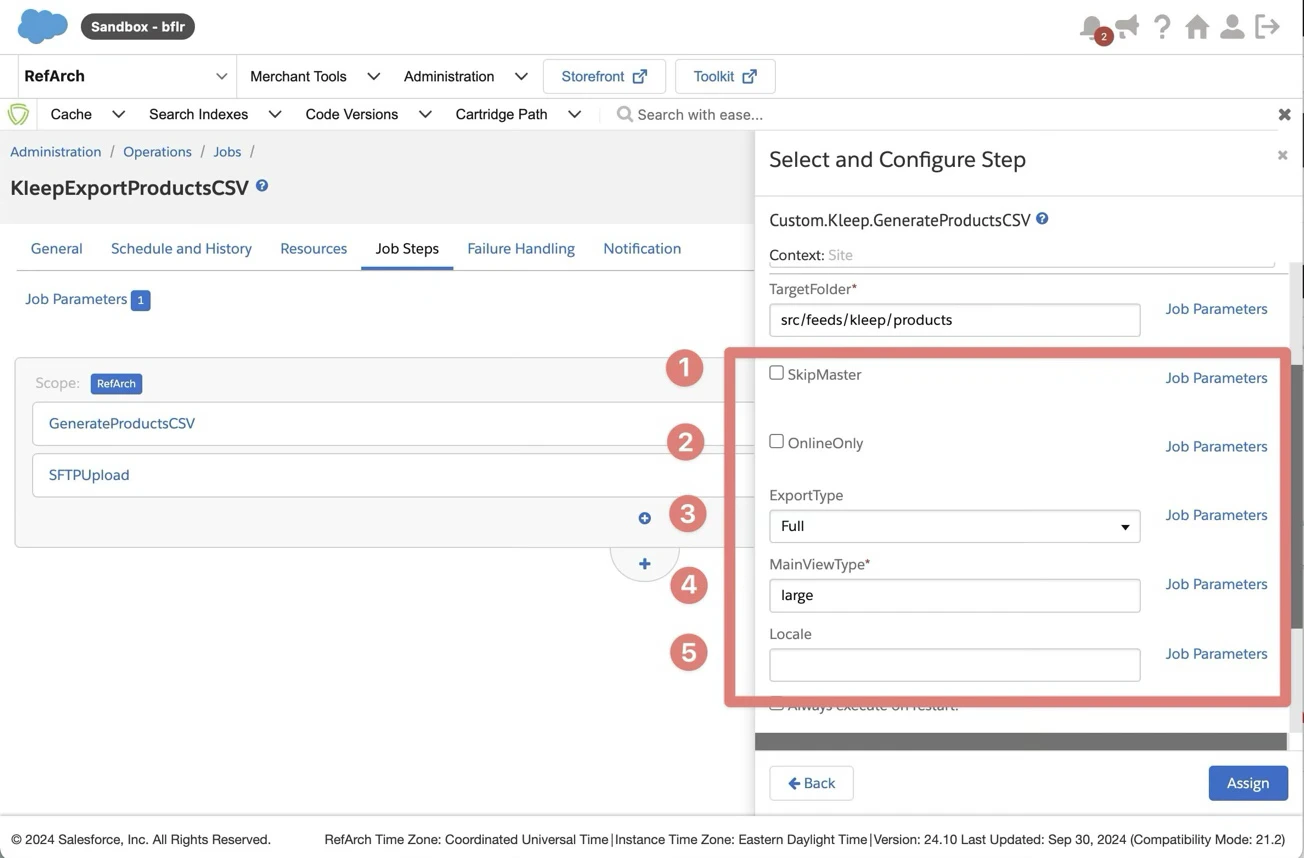1304x858 pixels.
Task: Click the logout icon
Action: [1267, 26]
